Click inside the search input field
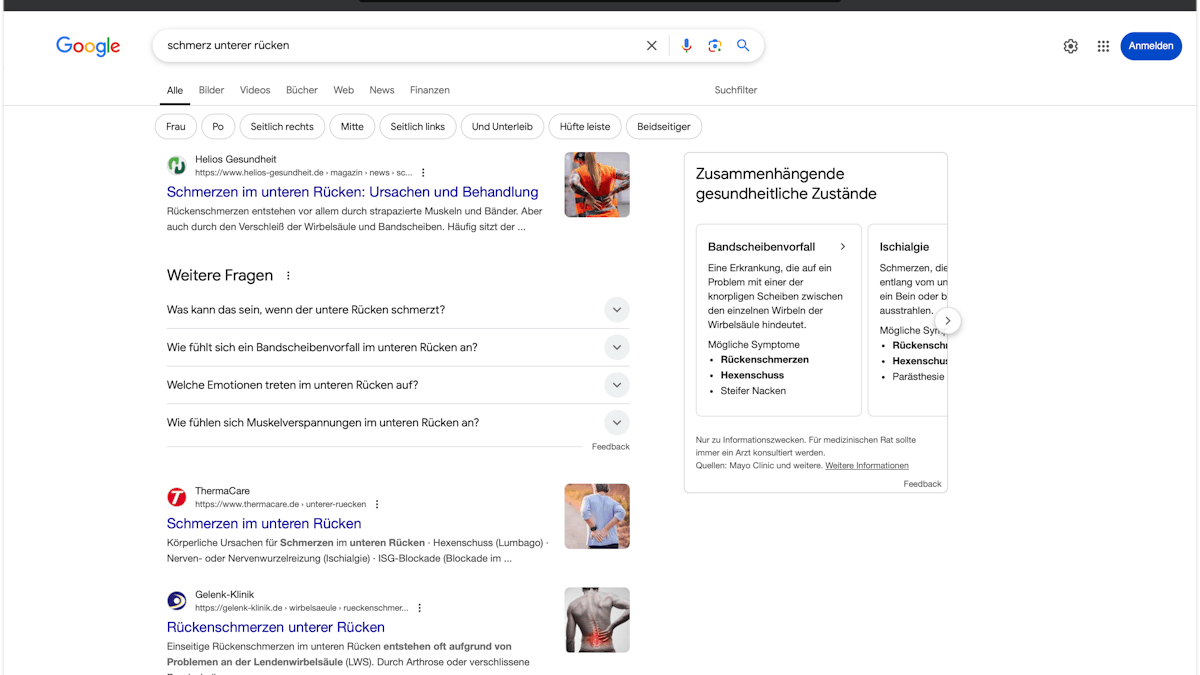Image resolution: width=1200 pixels, height=675 pixels. tap(400, 45)
